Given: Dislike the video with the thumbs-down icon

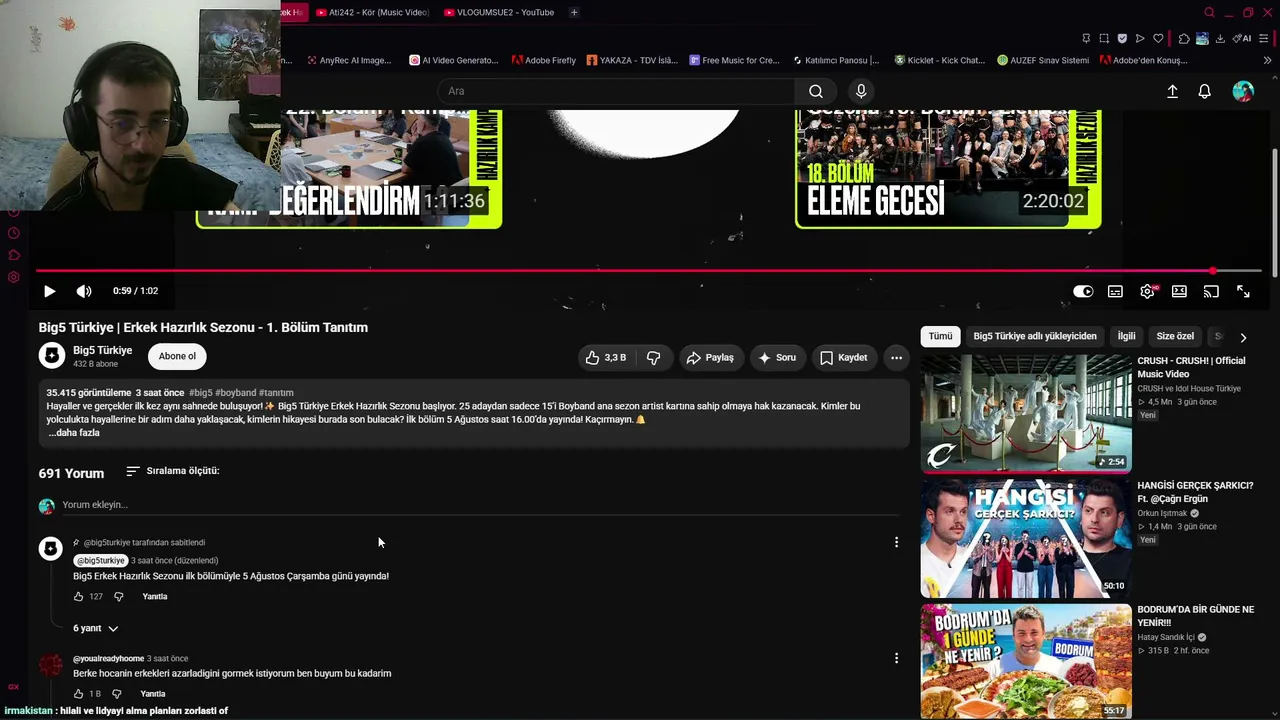Looking at the screenshot, I should point(654,357).
